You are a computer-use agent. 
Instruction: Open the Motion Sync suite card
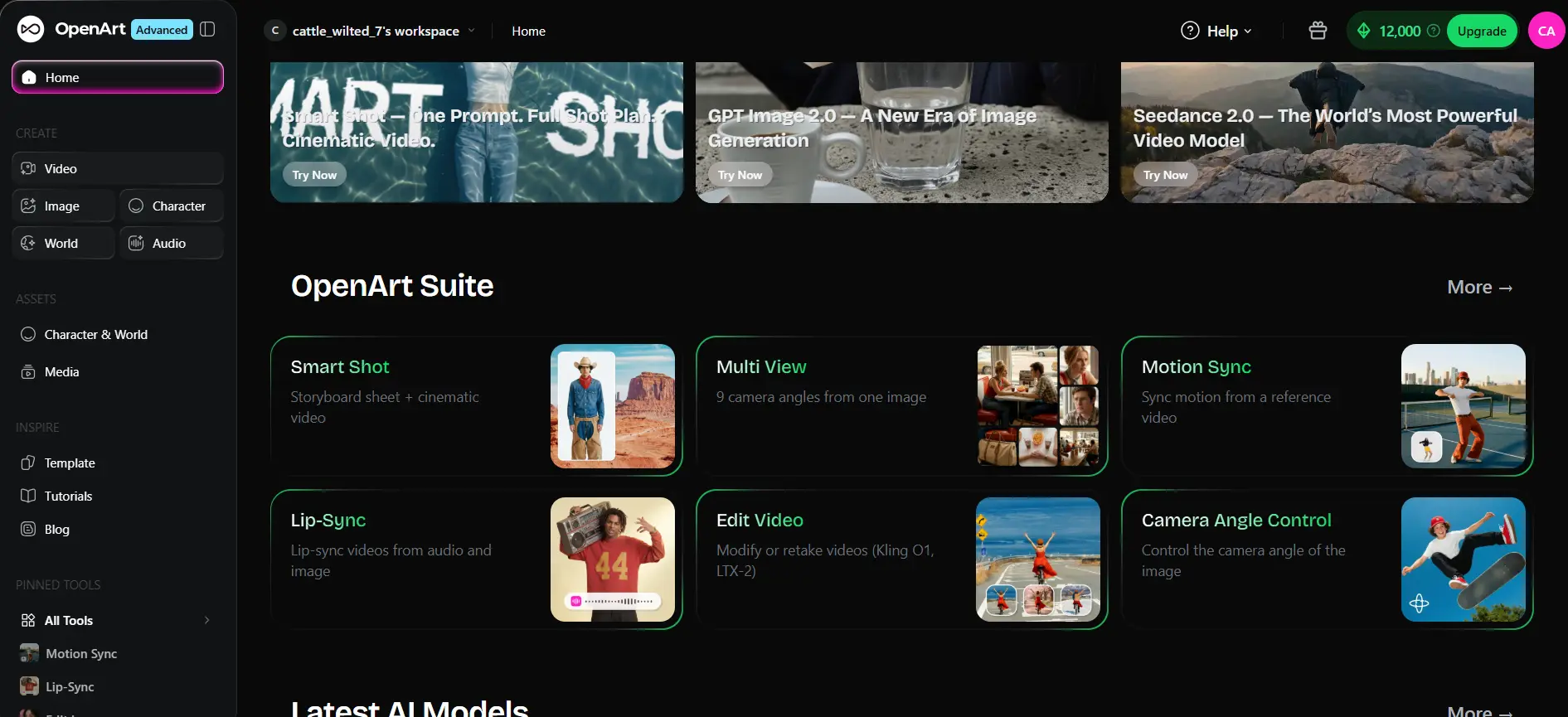tap(1327, 406)
